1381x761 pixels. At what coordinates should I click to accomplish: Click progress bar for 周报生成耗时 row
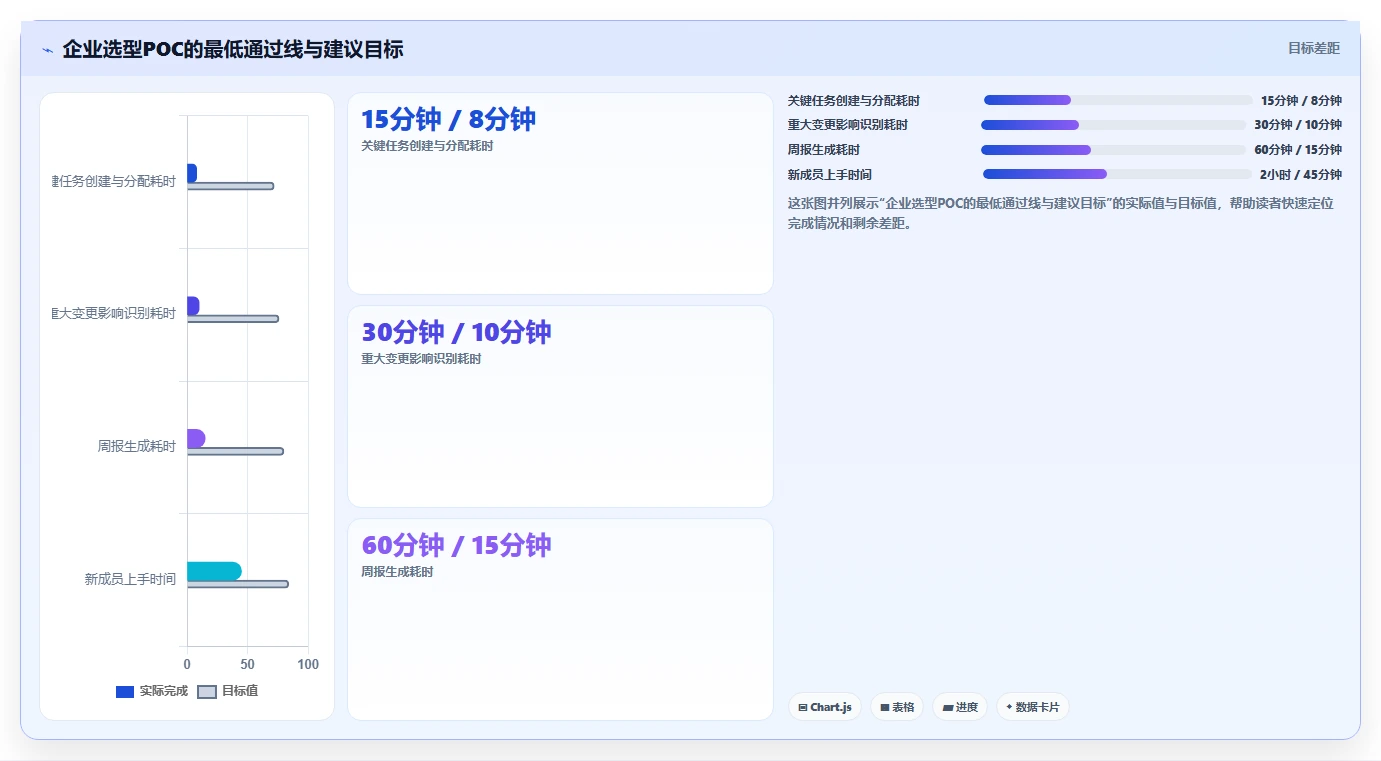1113,150
